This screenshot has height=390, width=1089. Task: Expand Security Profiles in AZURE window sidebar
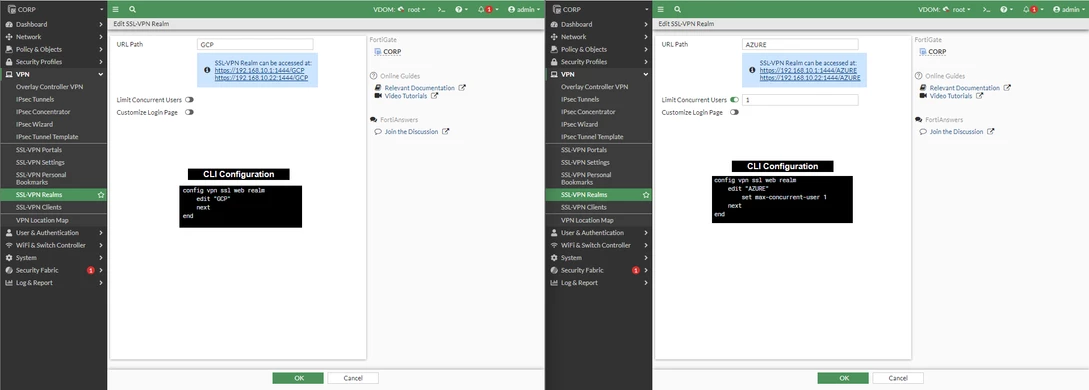[x=599, y=62]
